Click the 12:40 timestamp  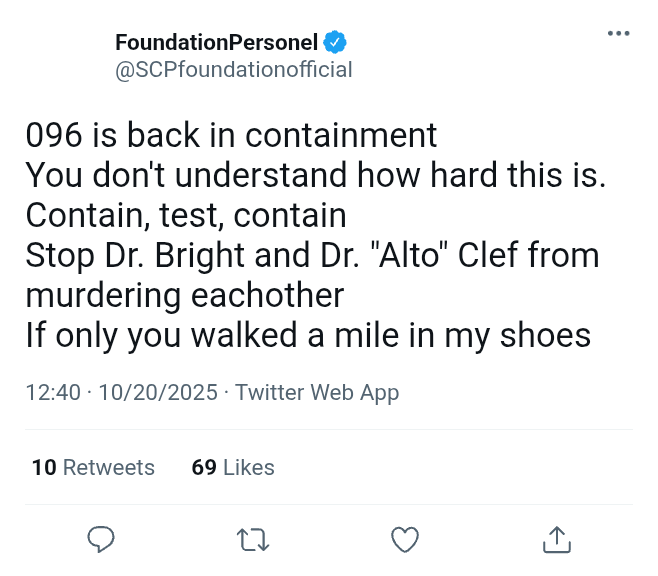coord(53,393)
